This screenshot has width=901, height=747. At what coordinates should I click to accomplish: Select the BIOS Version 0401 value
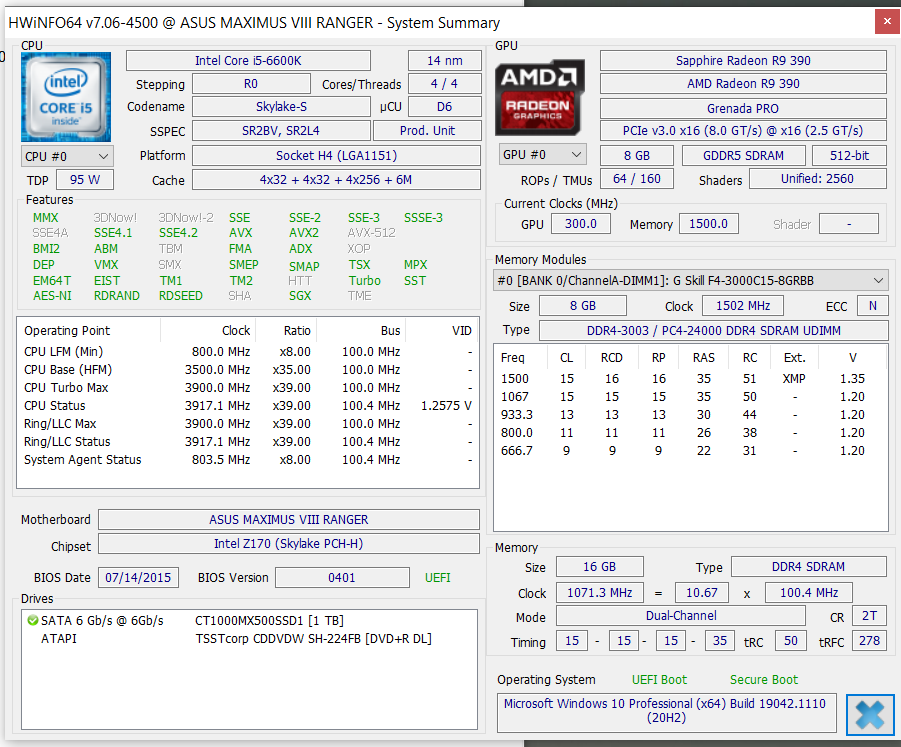342,577
